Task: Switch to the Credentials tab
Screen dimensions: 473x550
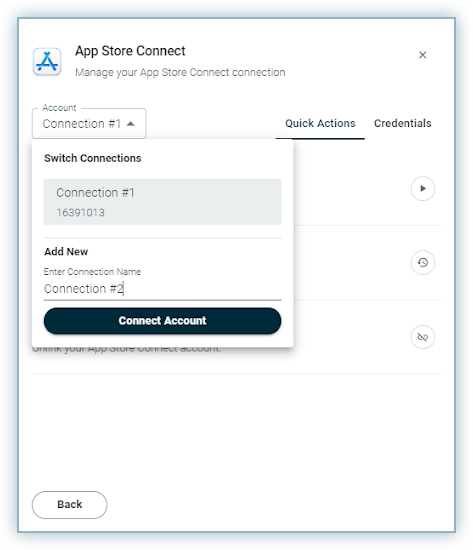Action: tap(402, 123)
